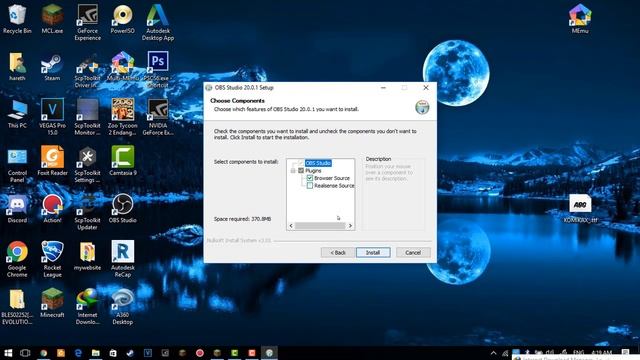The height and width of the screenshot is (360, 640).
Task: Select the OBS Studio component row
Action: [318, 163]
